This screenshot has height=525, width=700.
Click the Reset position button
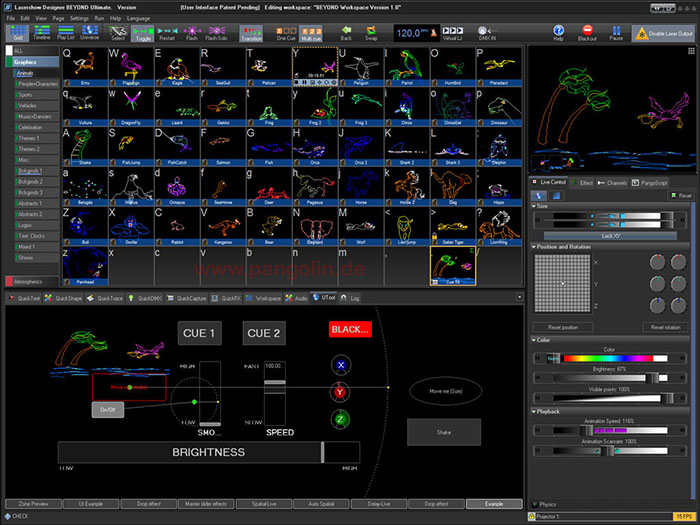[563, 327]
